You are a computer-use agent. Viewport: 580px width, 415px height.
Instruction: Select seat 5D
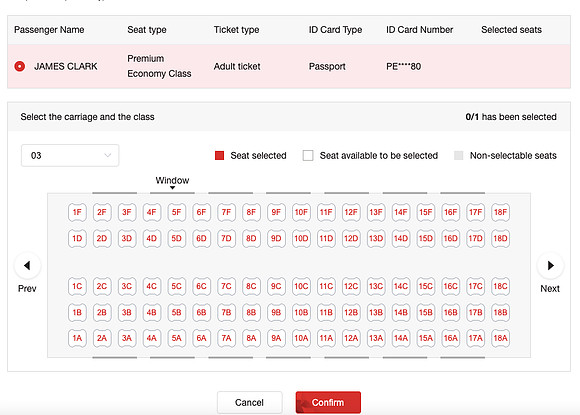pyautogui.click(x=176, y=238)
